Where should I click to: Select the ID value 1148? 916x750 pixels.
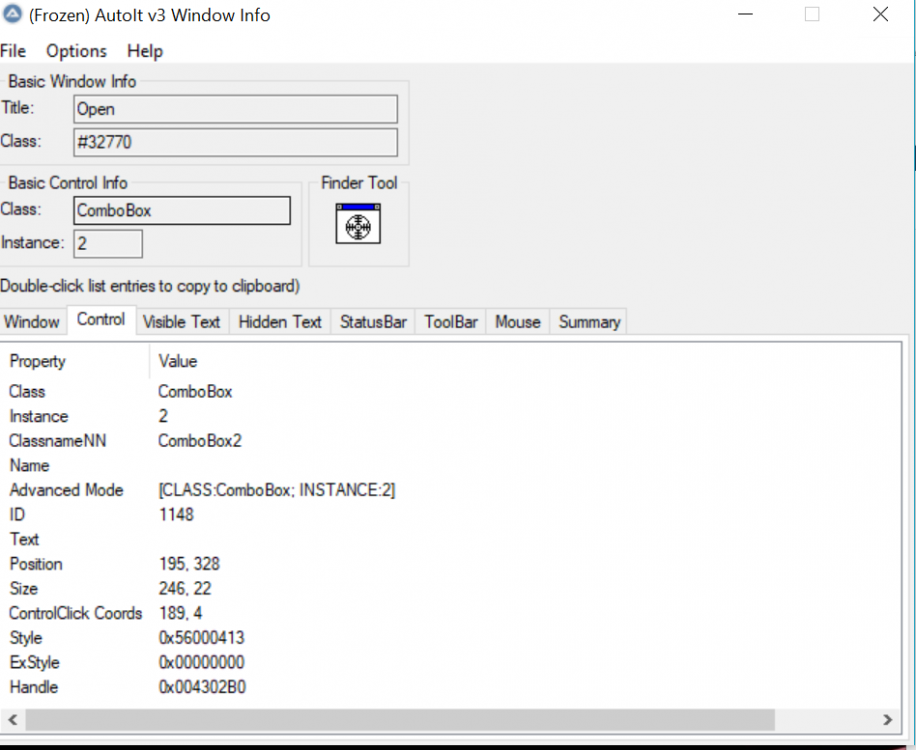point(176,515)
